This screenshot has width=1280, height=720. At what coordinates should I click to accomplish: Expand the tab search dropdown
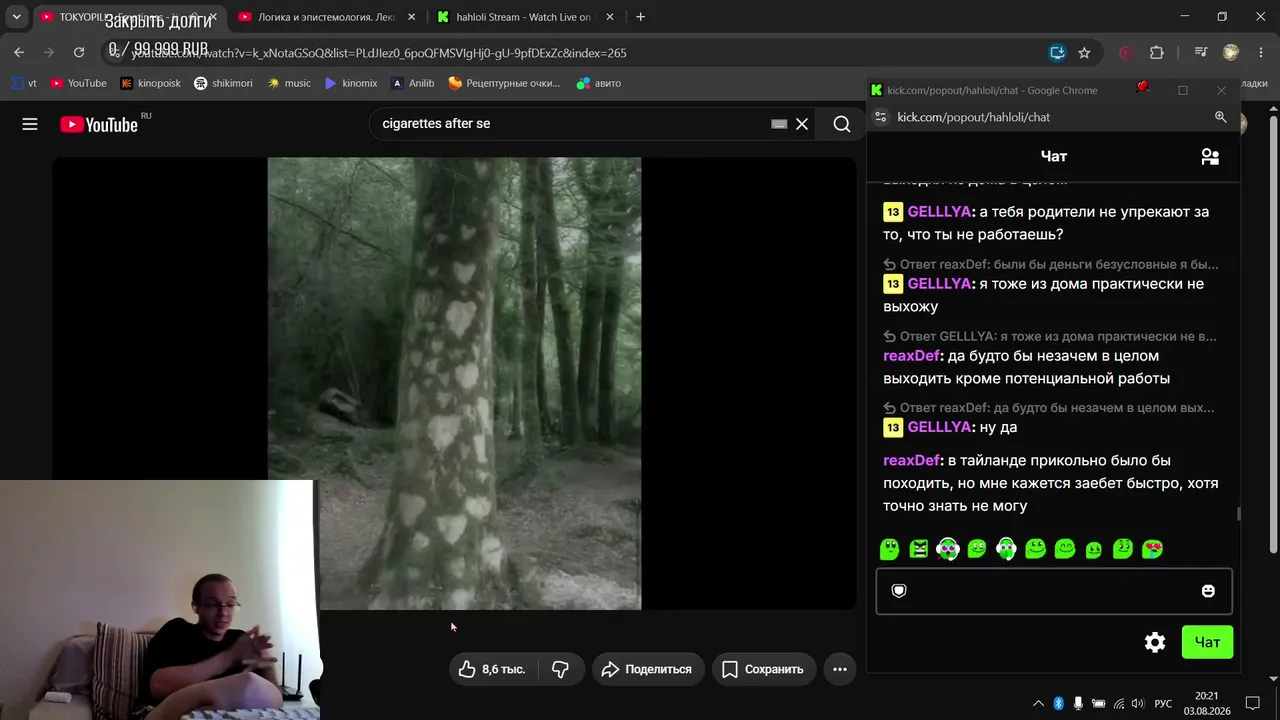16,17
